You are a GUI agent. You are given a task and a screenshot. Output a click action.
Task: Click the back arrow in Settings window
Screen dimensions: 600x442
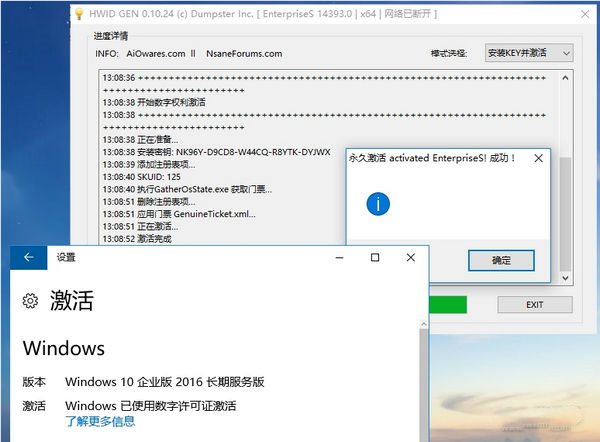[29, 258]
